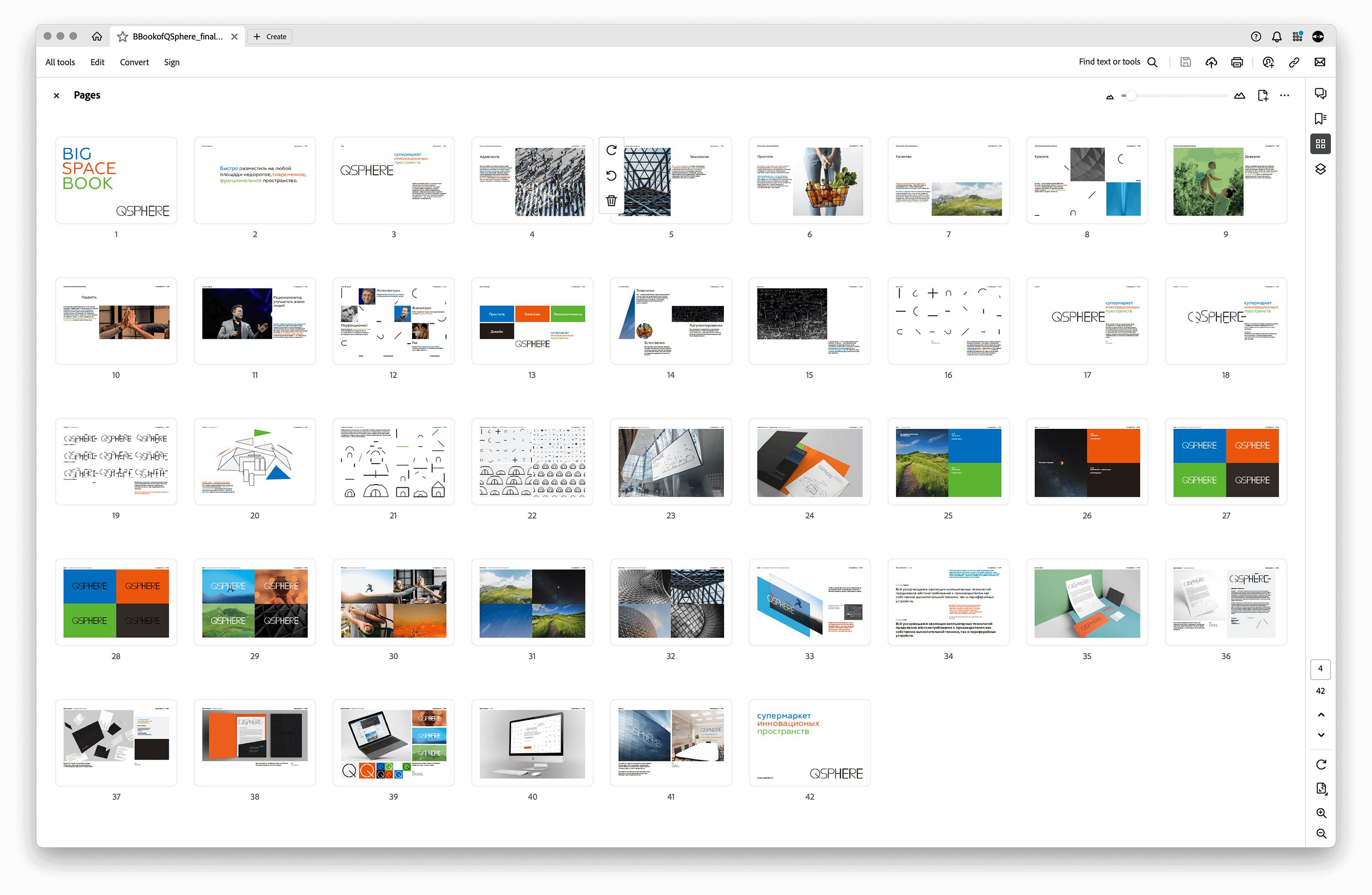1372x895 pixels.
Task: Go to next page with down chevron
Action: click(x=1321, y=735)
